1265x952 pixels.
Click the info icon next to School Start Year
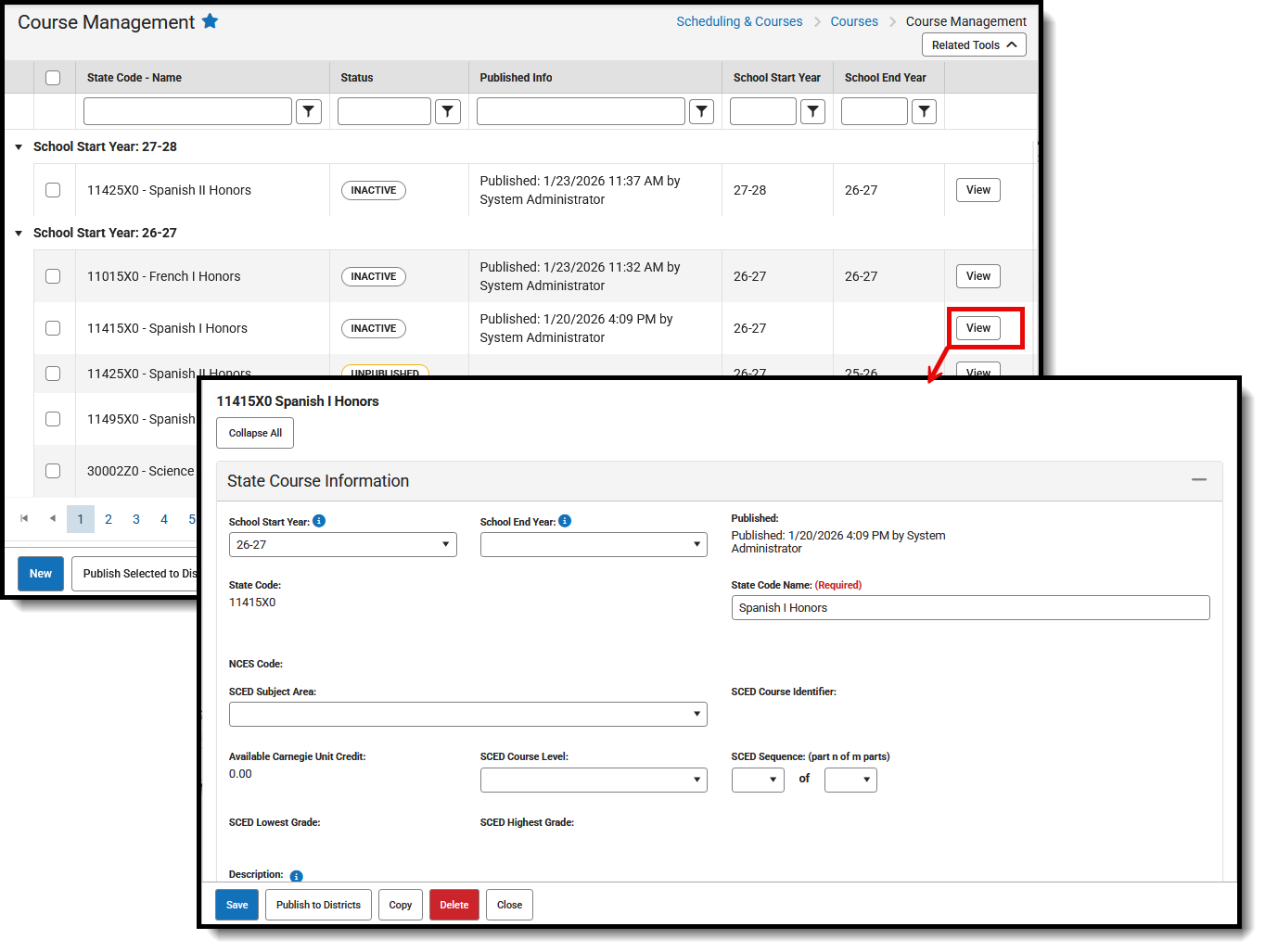click(319, 521)
